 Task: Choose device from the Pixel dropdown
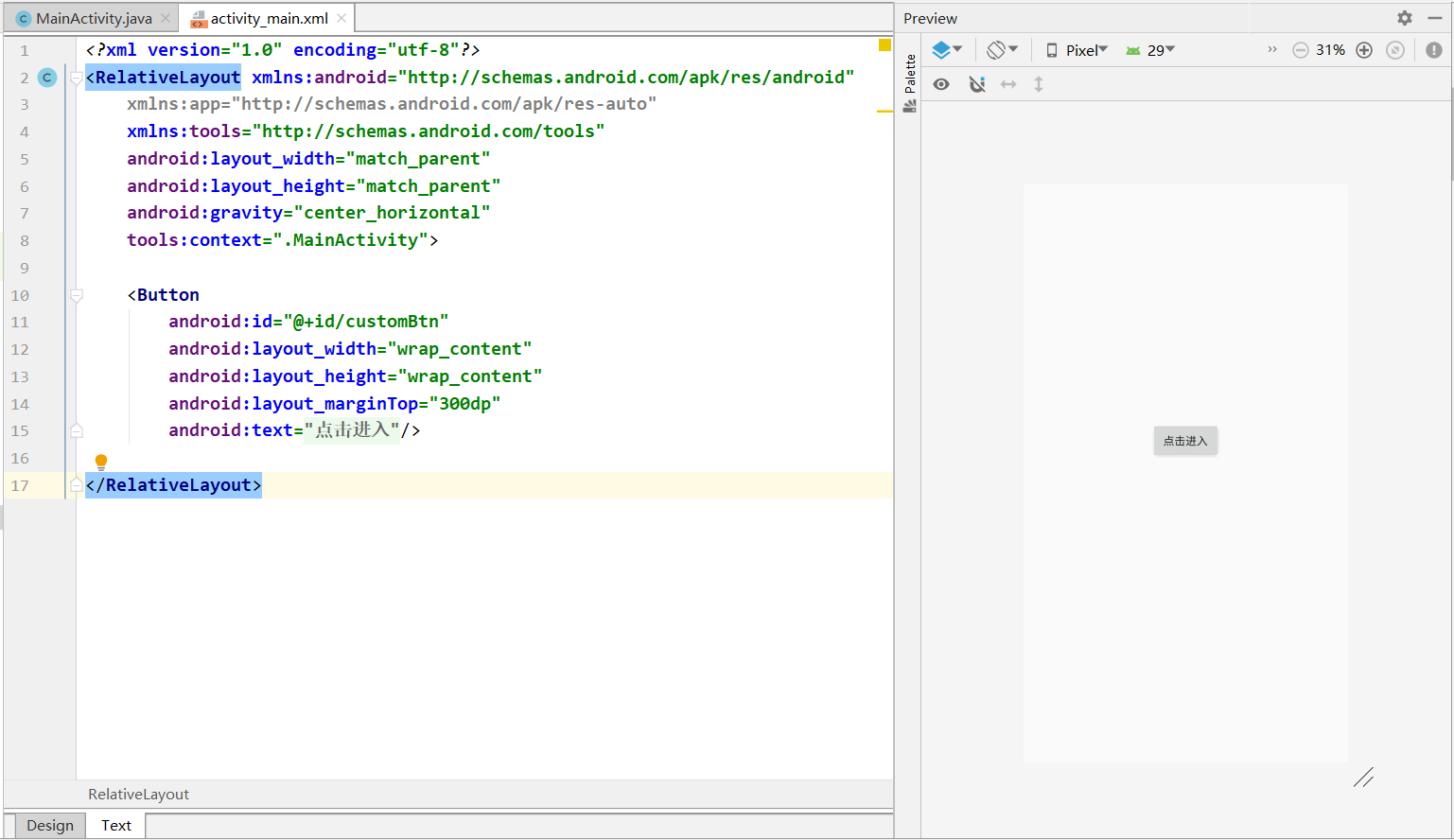coord(1077,50)
